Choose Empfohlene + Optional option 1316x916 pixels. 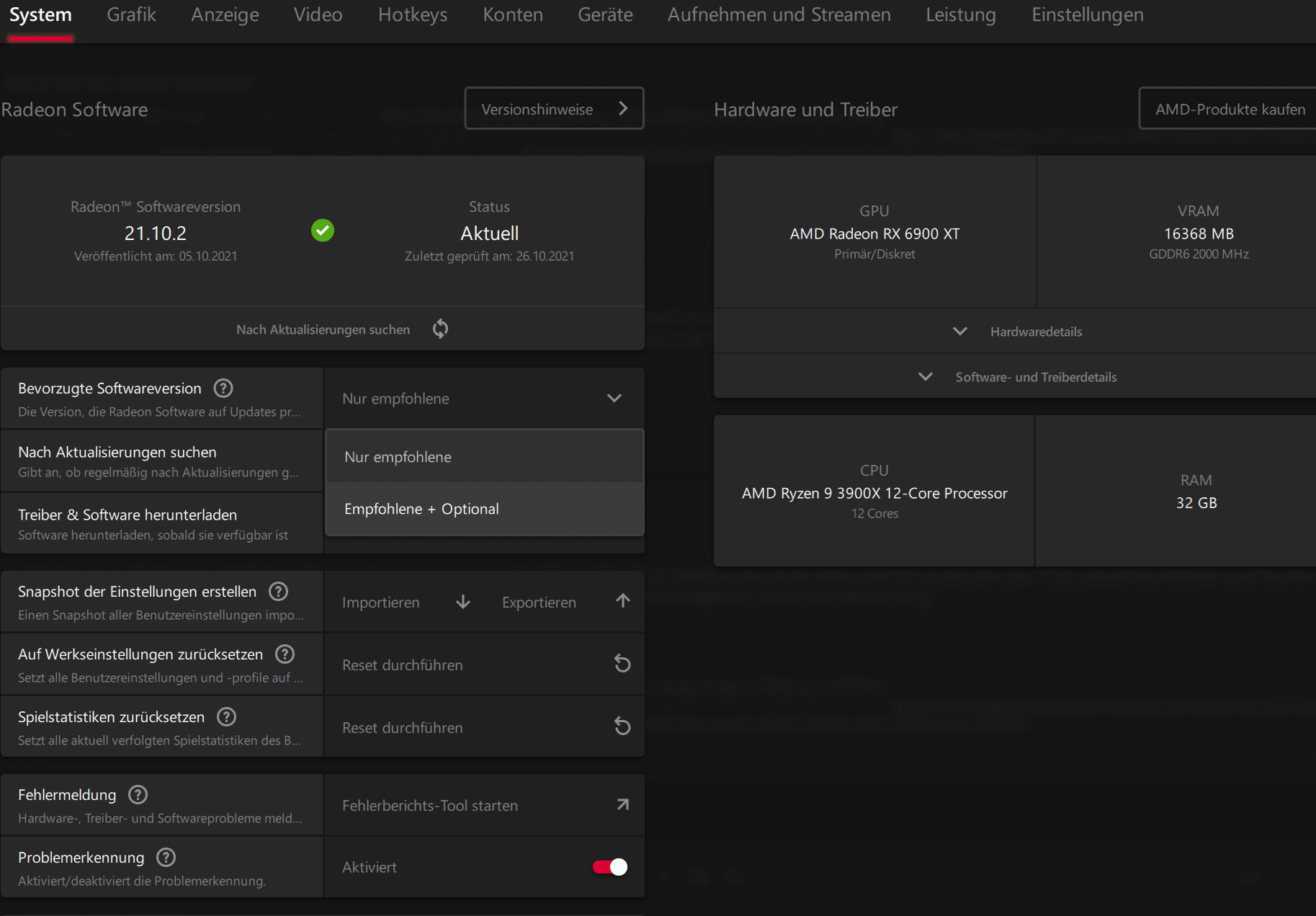485,509
